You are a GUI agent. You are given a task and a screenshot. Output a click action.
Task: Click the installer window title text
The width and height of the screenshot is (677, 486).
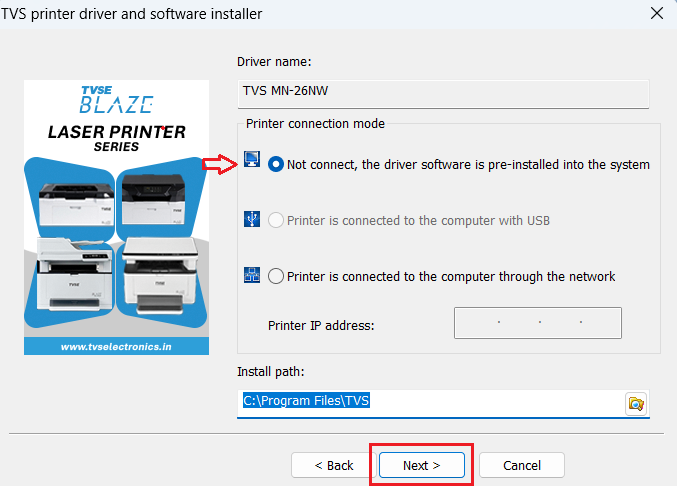tap(131, 14)
